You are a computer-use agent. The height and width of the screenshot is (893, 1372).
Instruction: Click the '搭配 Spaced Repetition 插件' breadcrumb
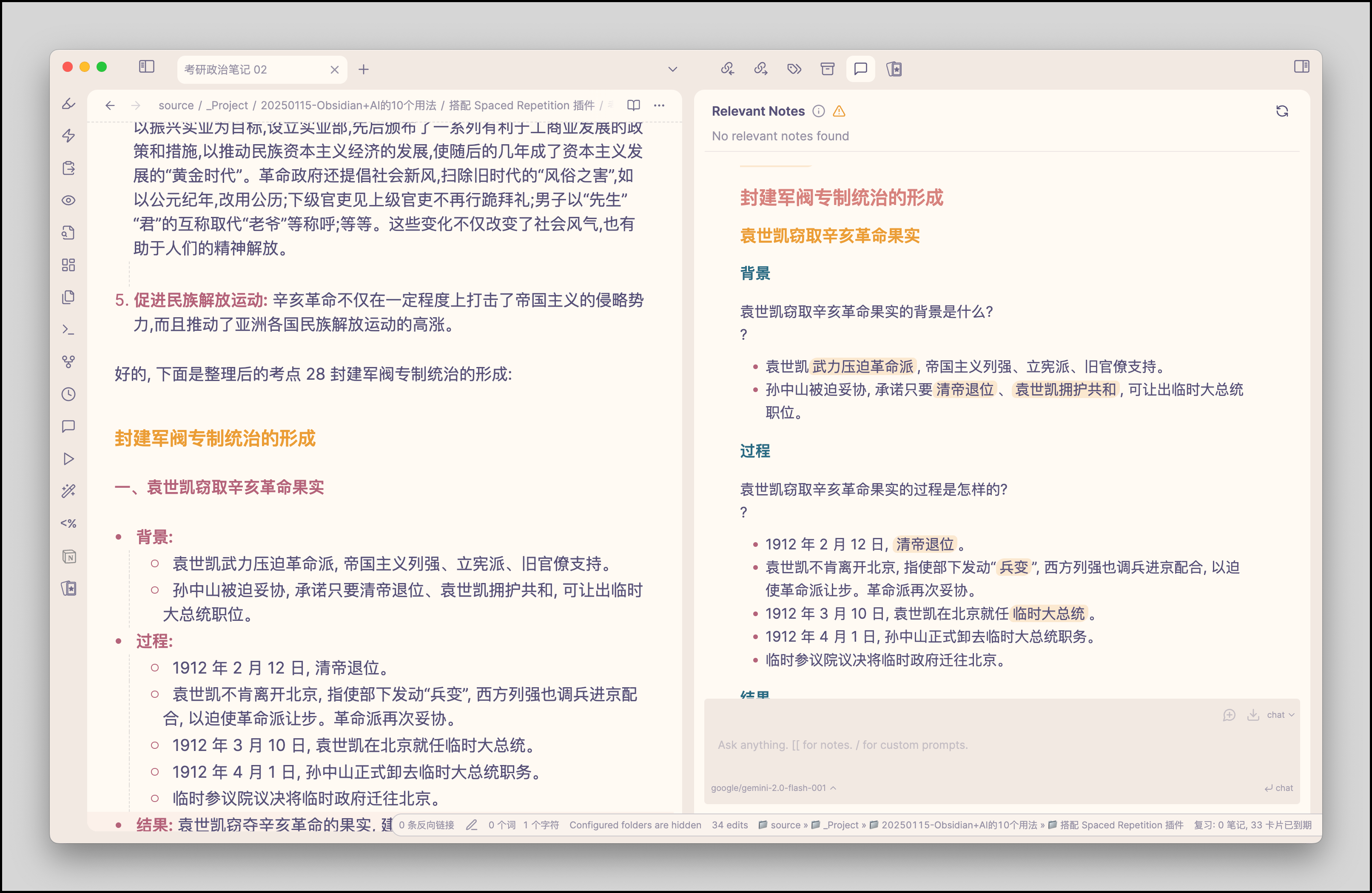click(x=522, y=105)
